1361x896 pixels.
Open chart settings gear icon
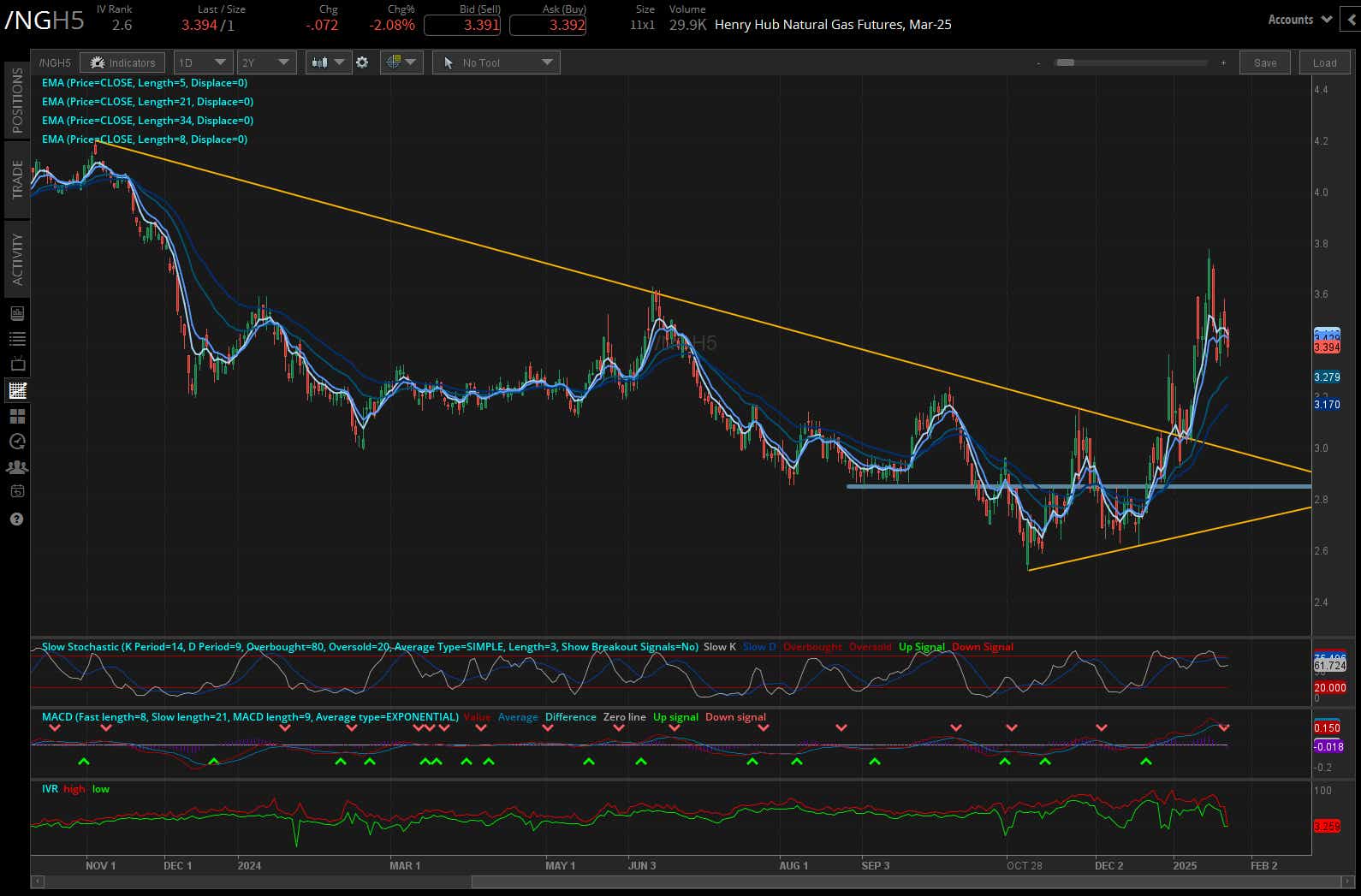pos(363,62)
